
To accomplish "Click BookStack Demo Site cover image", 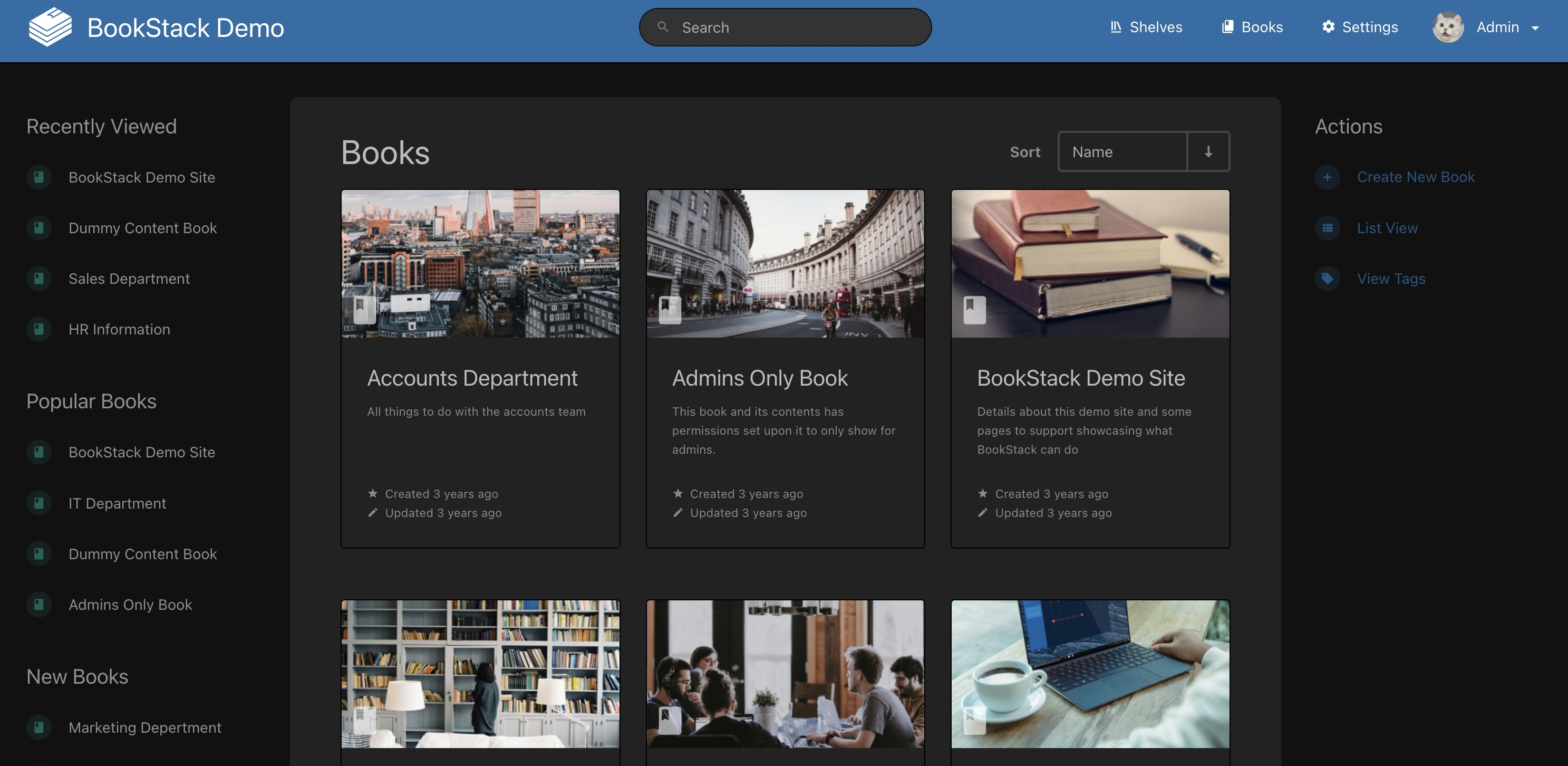I will 1090,263.
